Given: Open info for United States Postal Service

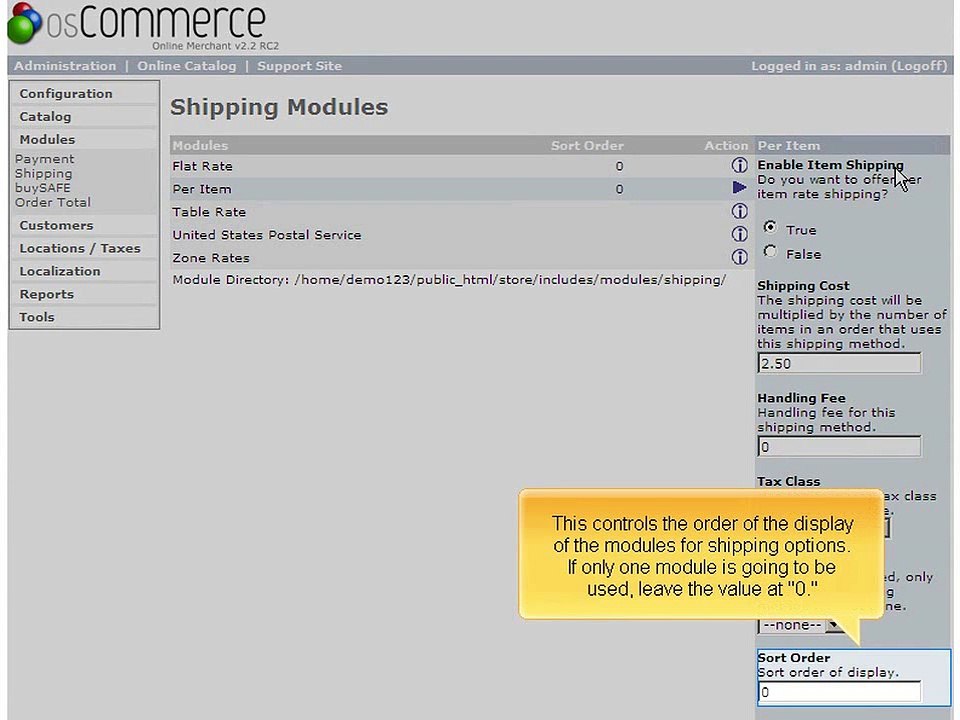Looking at the screenshot, I should click(x=739, y=234).
